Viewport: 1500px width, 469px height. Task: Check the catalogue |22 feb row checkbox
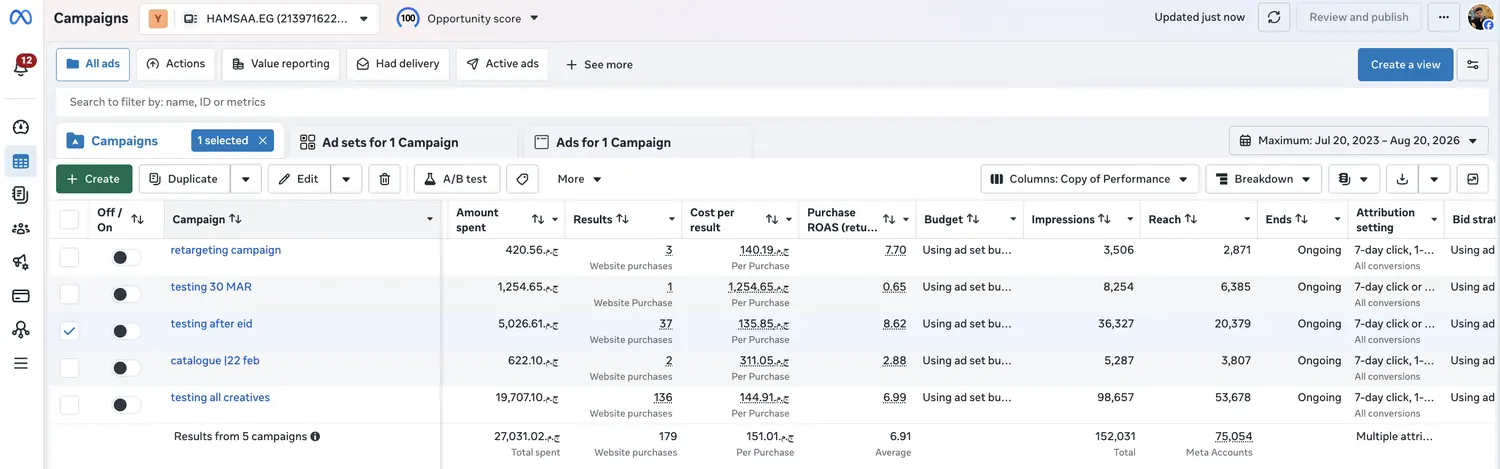pos(69,368)
